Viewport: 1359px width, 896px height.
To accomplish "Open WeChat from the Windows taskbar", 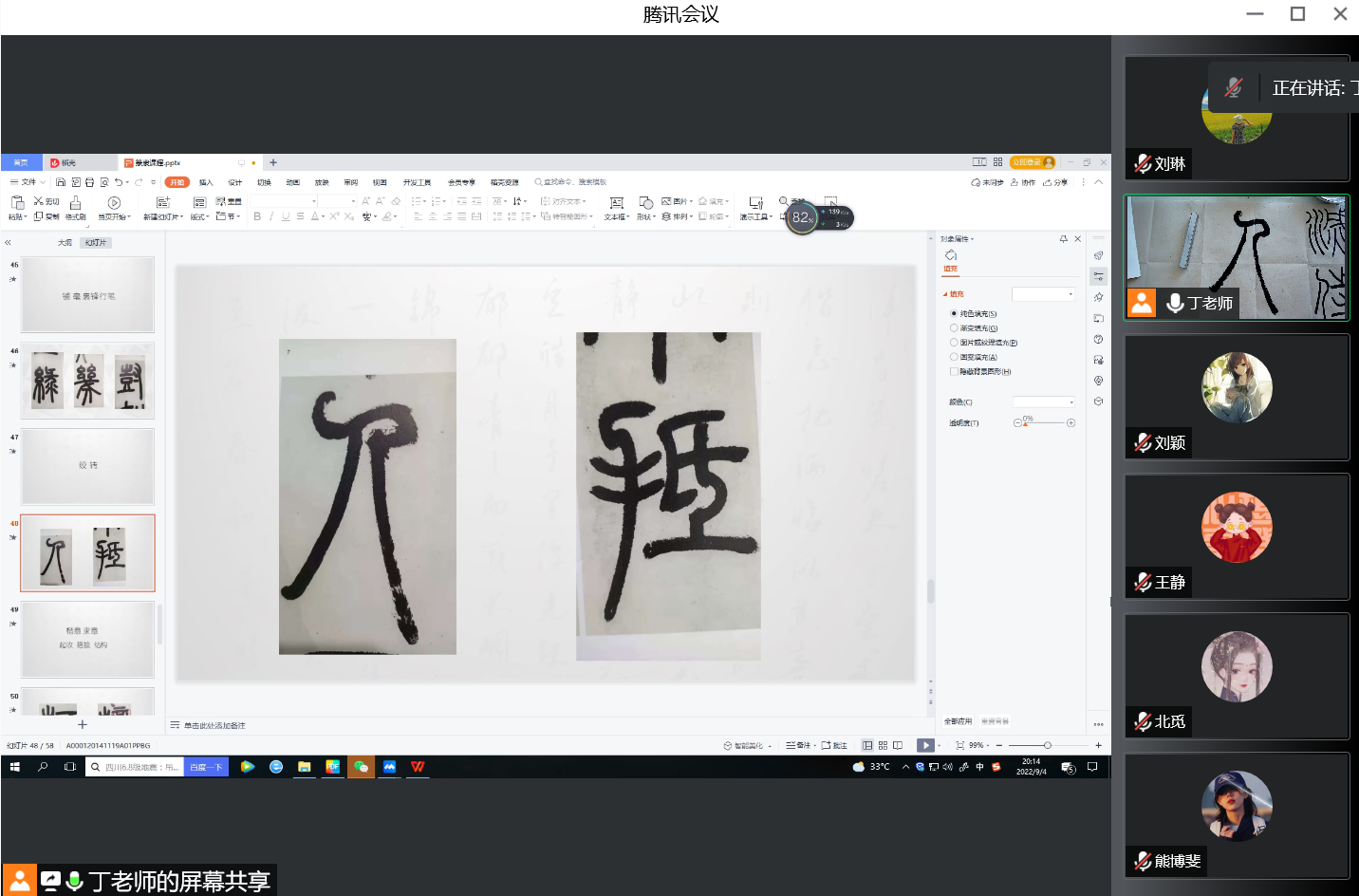I will [361, 767].
